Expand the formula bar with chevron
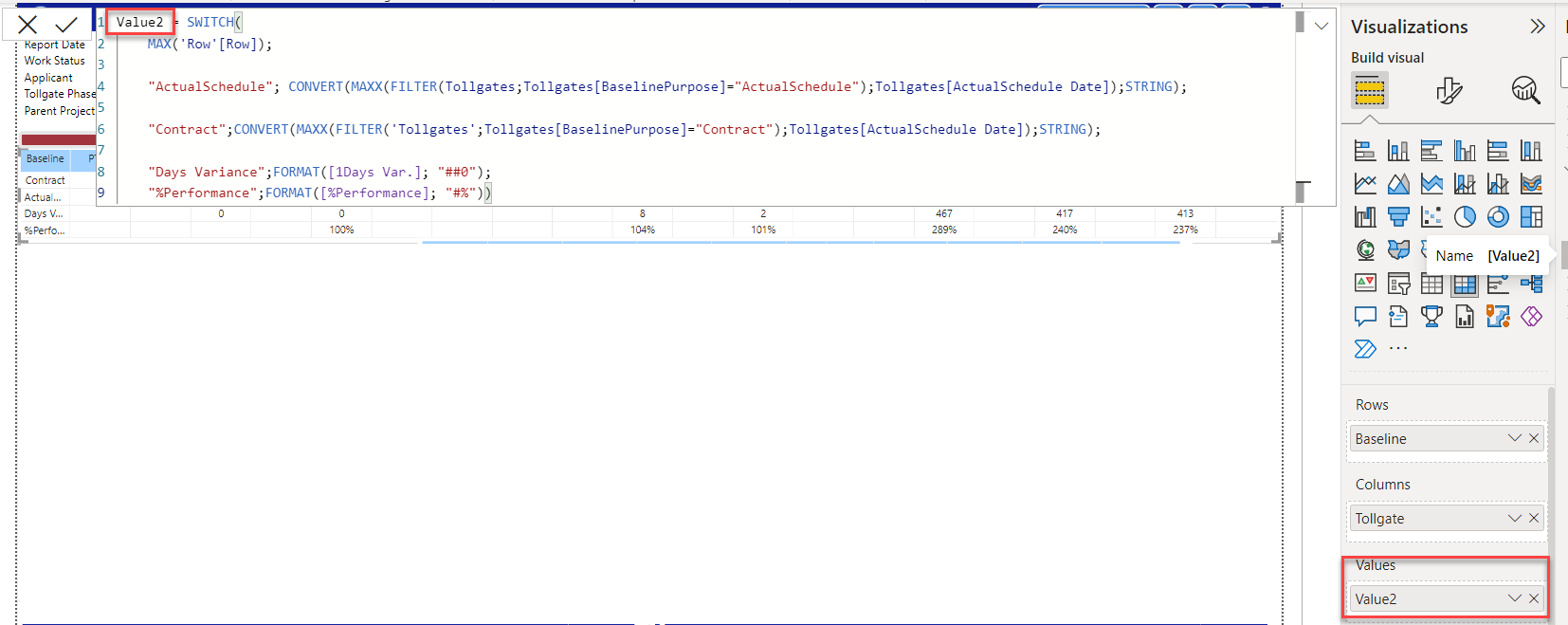 [1322, 26]
